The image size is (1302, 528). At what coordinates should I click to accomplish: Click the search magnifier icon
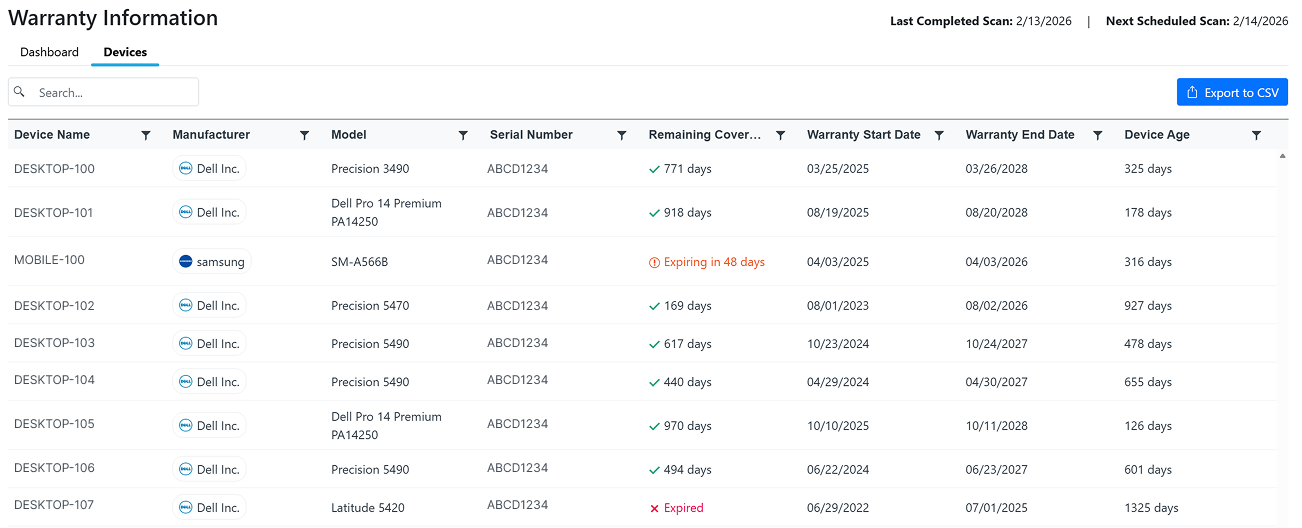click(19, 92)
